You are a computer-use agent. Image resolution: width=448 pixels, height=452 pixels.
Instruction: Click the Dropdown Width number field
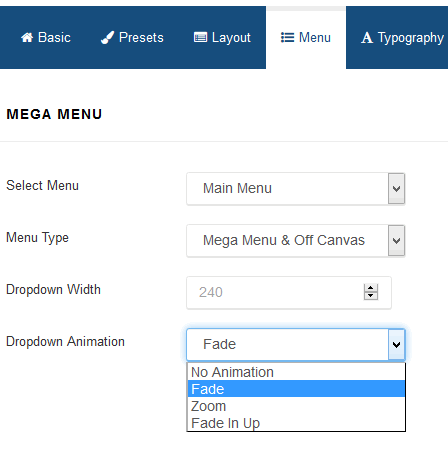(x=289, y=292)
